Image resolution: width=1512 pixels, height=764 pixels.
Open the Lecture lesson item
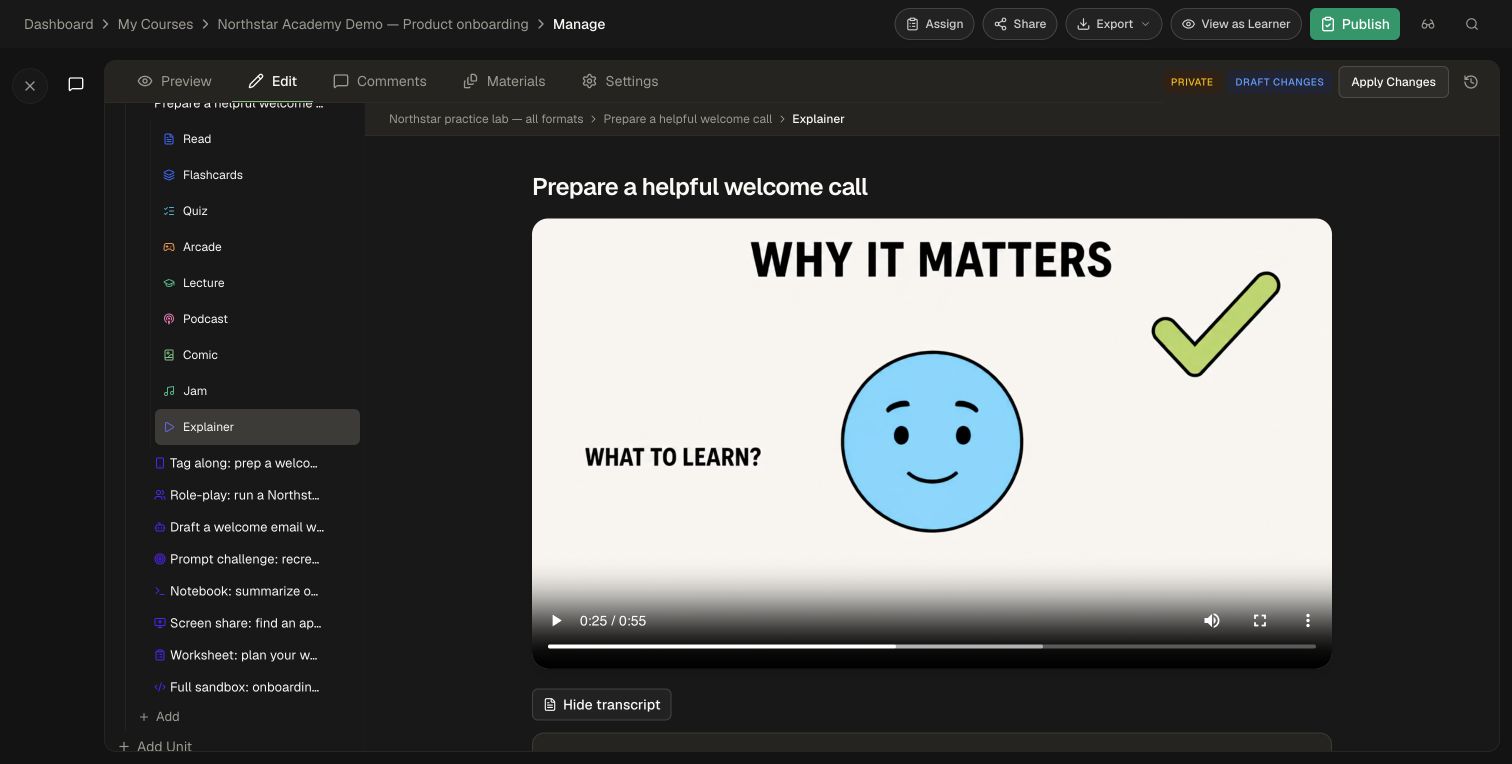257,283
